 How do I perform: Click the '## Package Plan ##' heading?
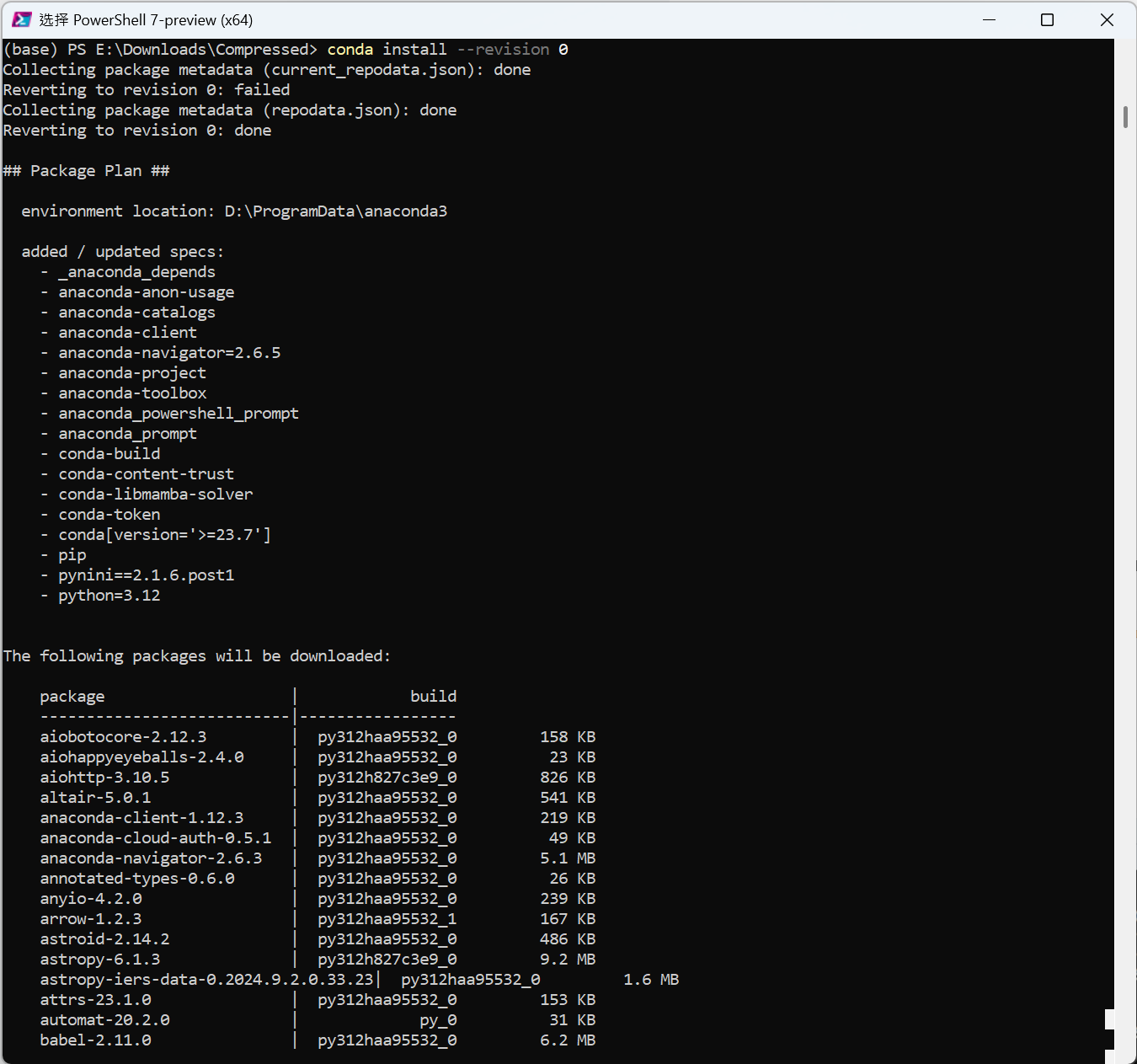[x=86, y=171]
